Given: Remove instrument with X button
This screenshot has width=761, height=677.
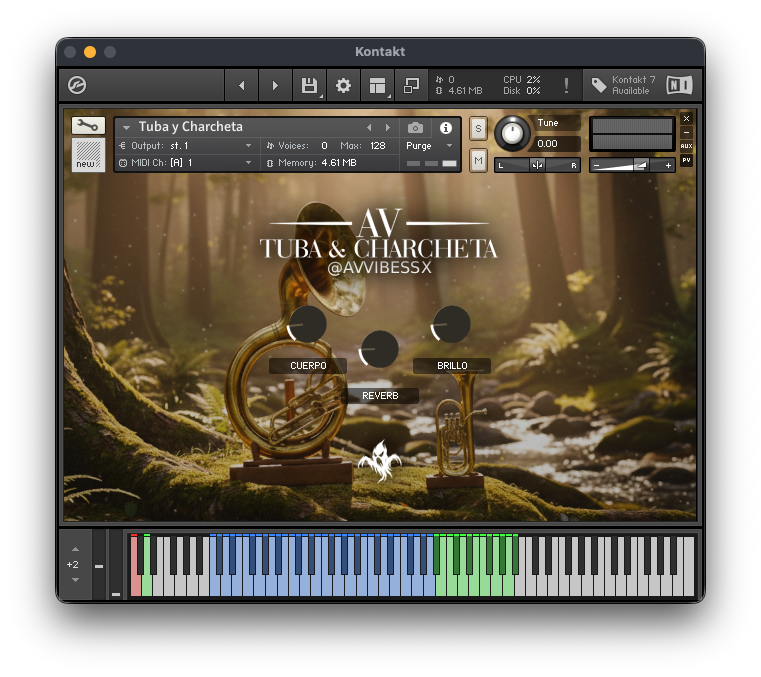Looking at the screenshot, I should click(x=686, y=118).
